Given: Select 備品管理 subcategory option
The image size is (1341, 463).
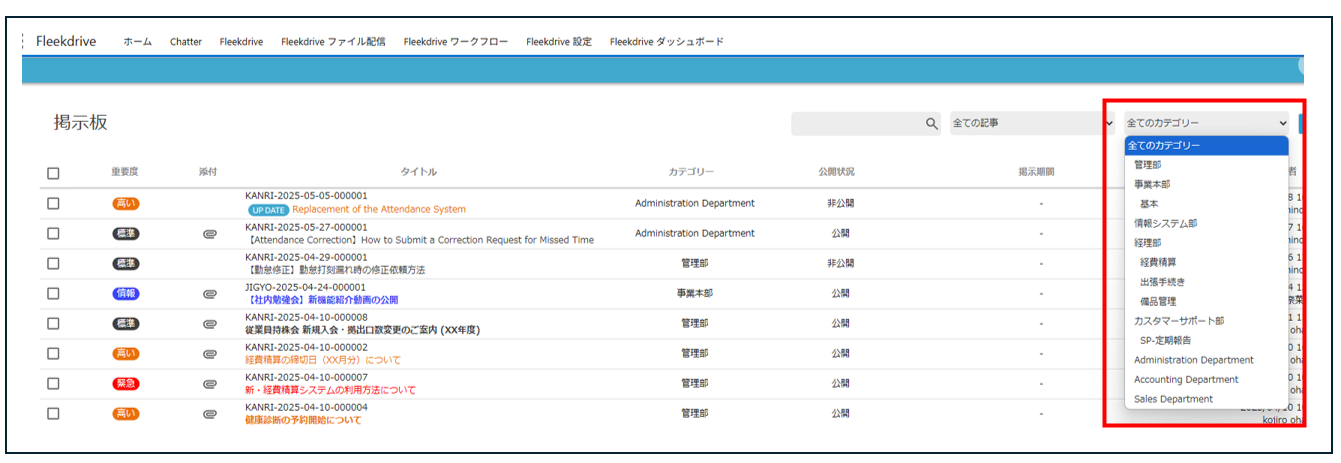Looking at the screenshot, I should point(1207,301).
